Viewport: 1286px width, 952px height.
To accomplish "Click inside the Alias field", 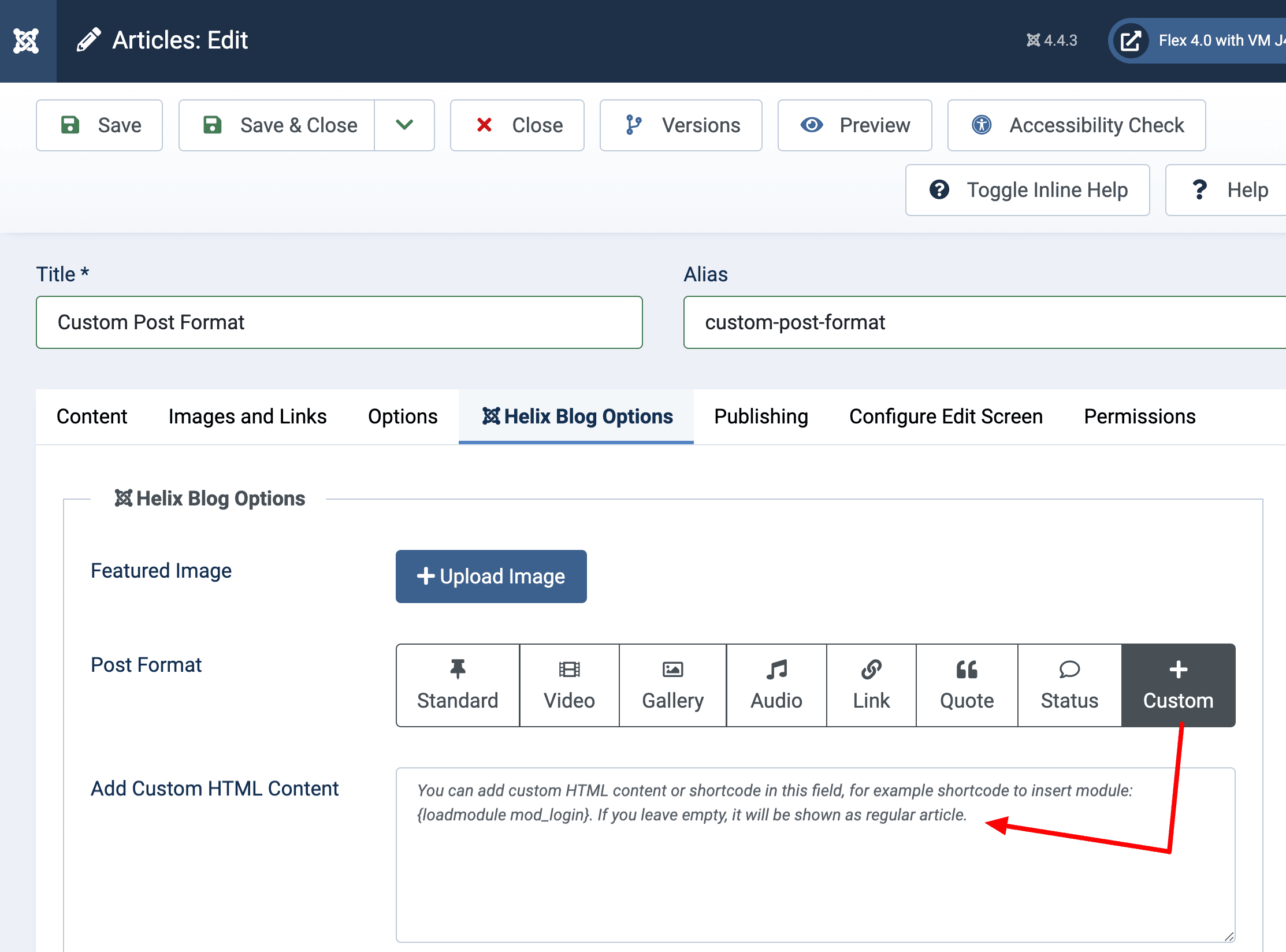I will click(982, 322).
